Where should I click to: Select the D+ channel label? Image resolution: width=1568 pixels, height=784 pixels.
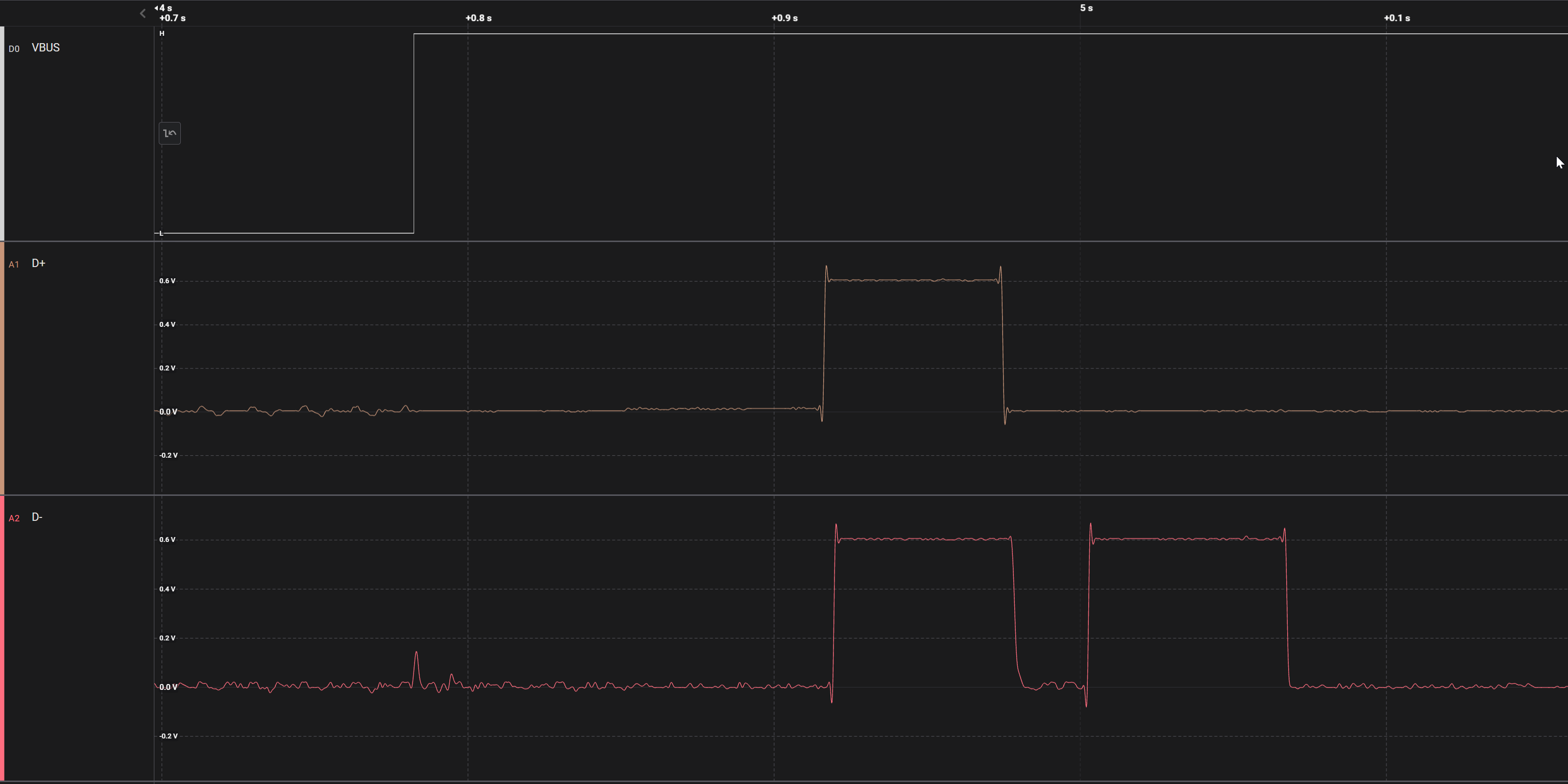coord(39,263)
